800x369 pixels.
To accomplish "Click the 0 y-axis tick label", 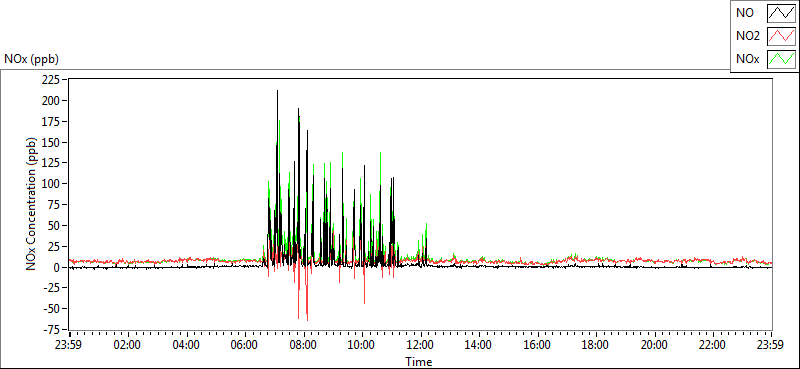I will pos(58,267).
